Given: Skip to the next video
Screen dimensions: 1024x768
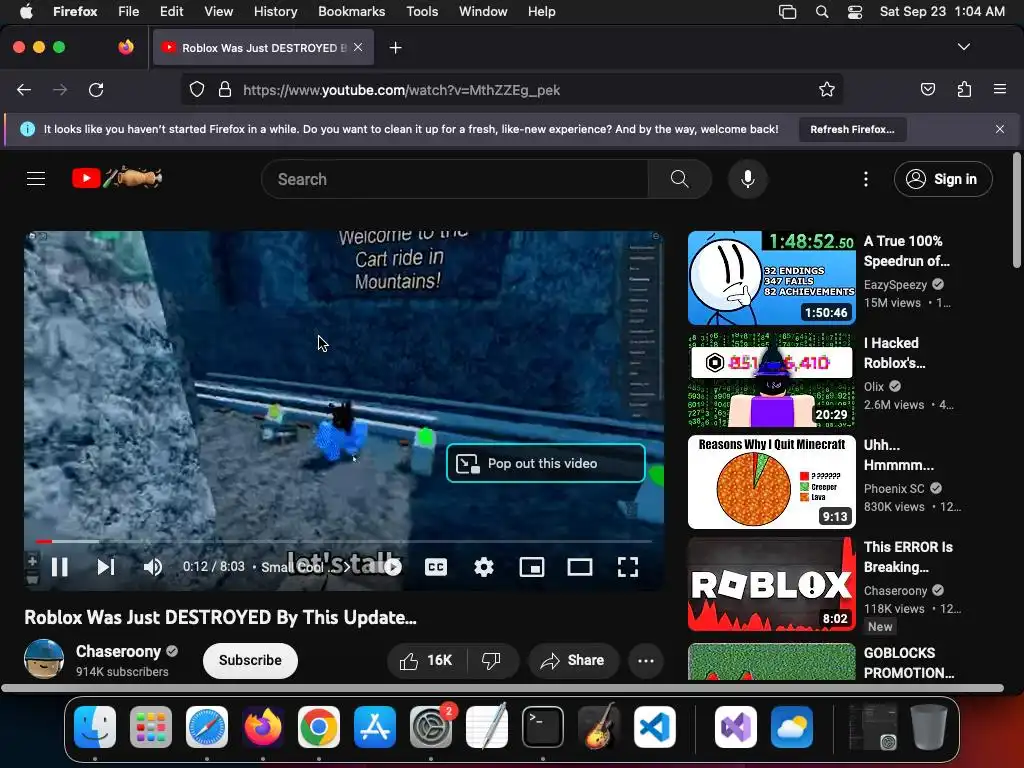Looking at the screenshot, I should pos(106,567).
